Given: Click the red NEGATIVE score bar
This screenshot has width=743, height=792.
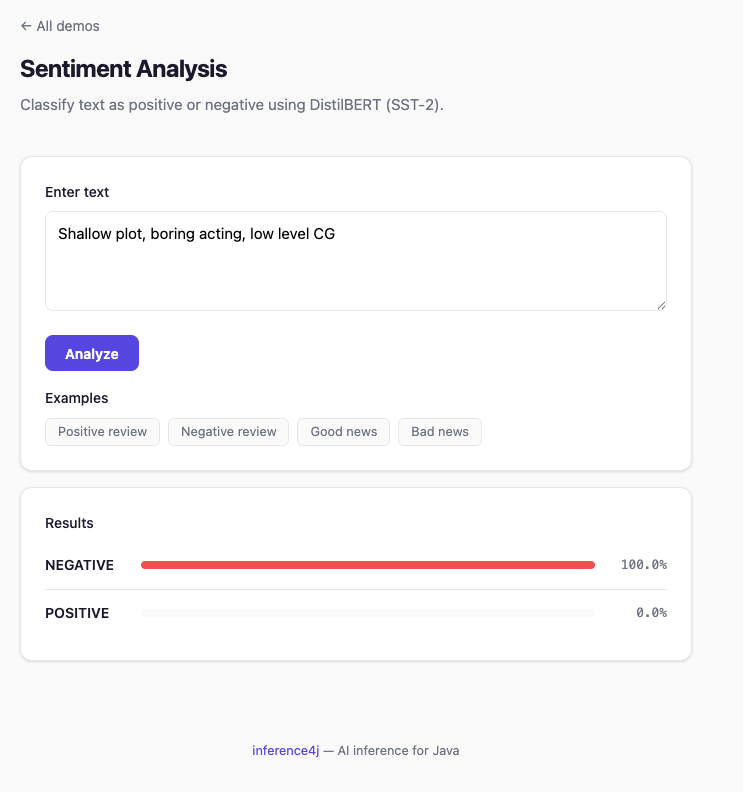Looking at the screenshot, I should point(367,565).
